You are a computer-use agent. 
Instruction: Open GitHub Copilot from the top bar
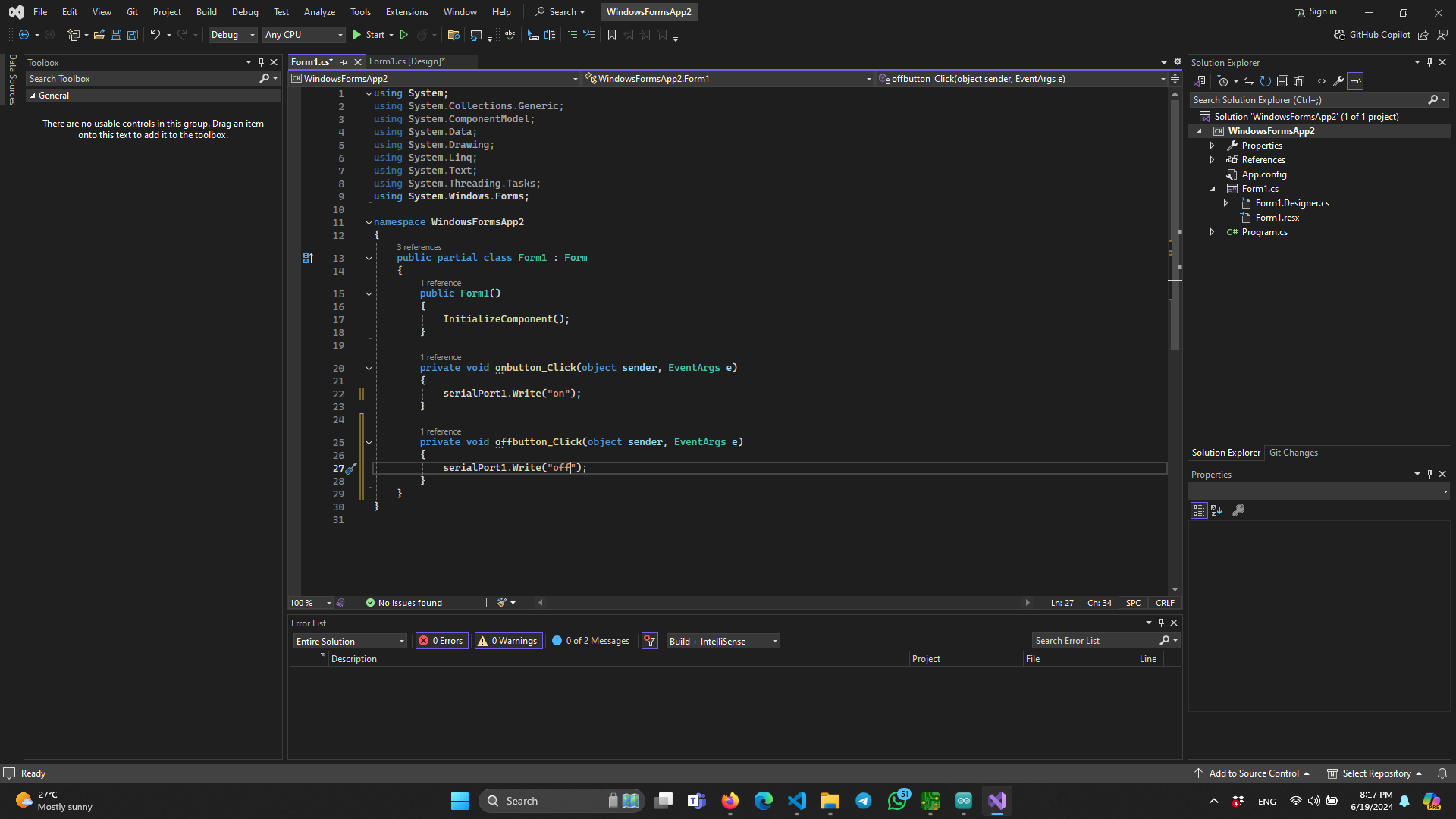click(x=1372, y=35)
